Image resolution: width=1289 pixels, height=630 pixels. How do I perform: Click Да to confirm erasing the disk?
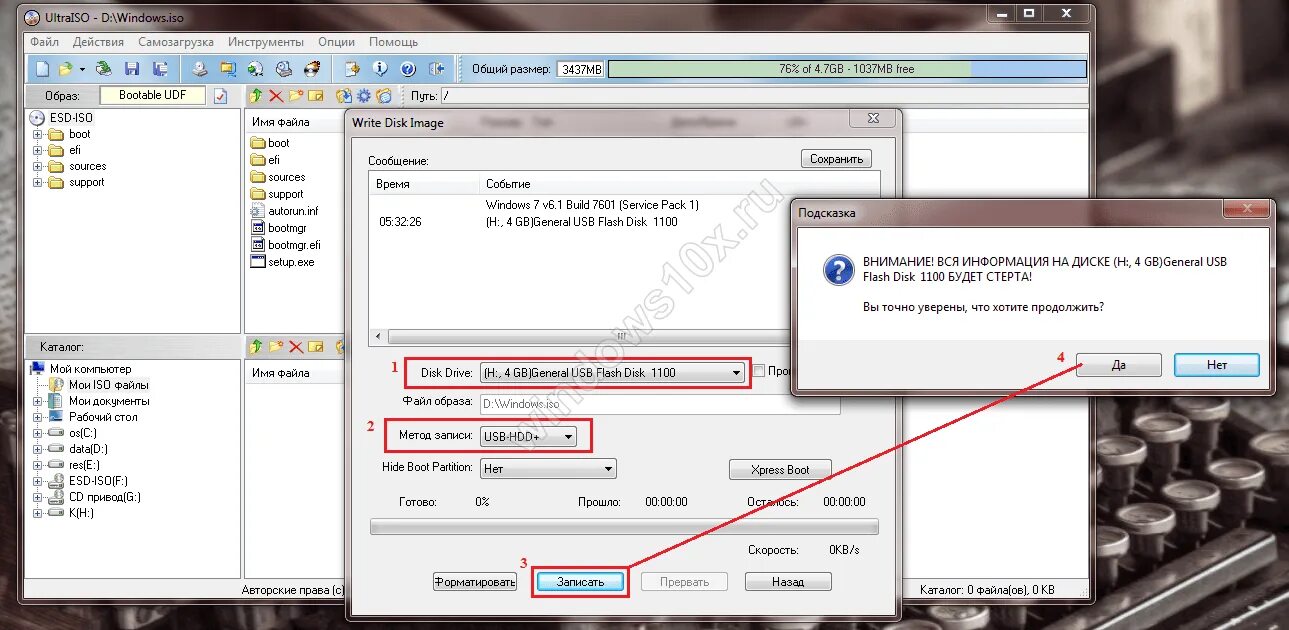(x=1119, y=365)
